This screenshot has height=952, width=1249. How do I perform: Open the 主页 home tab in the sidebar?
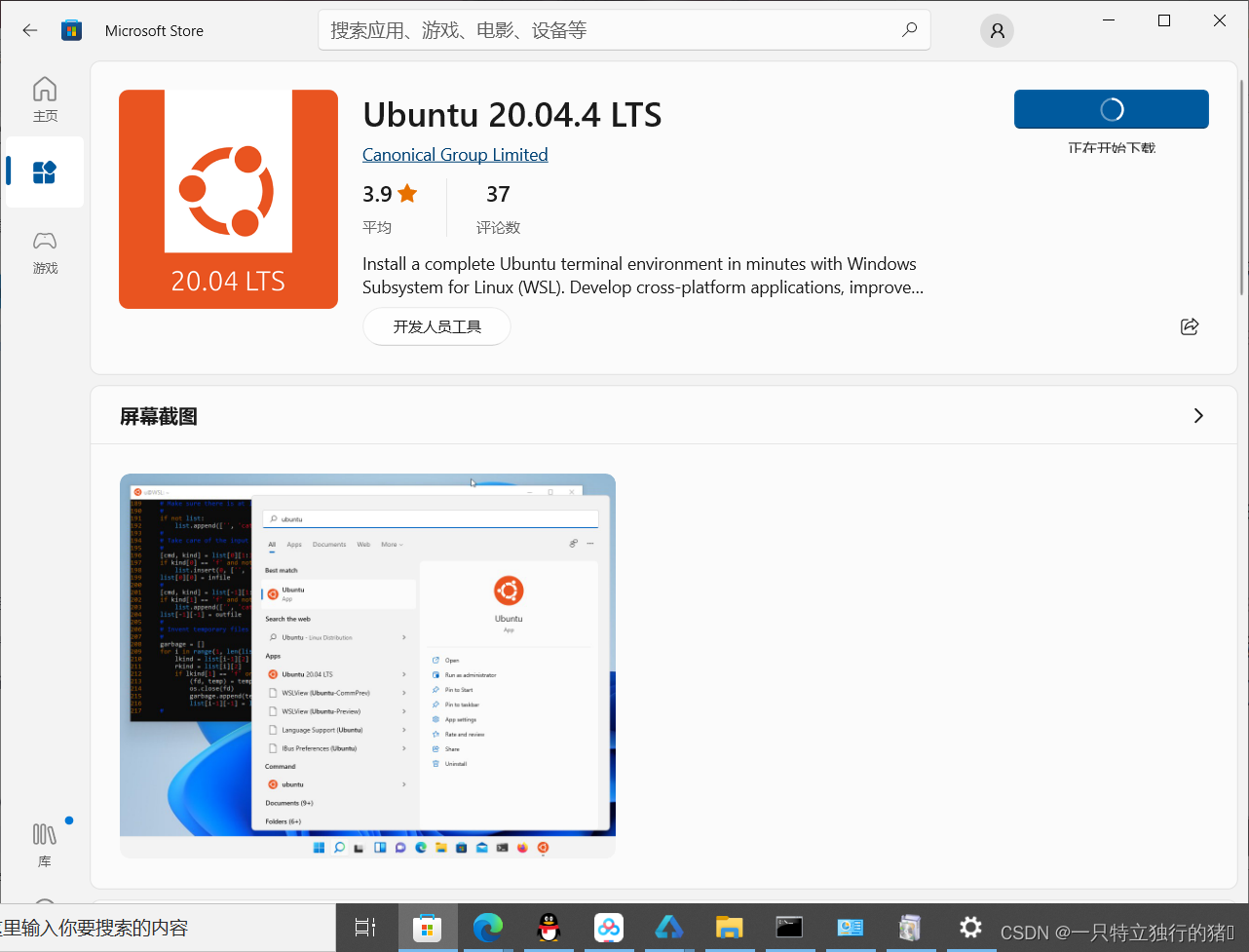point(45,99)
